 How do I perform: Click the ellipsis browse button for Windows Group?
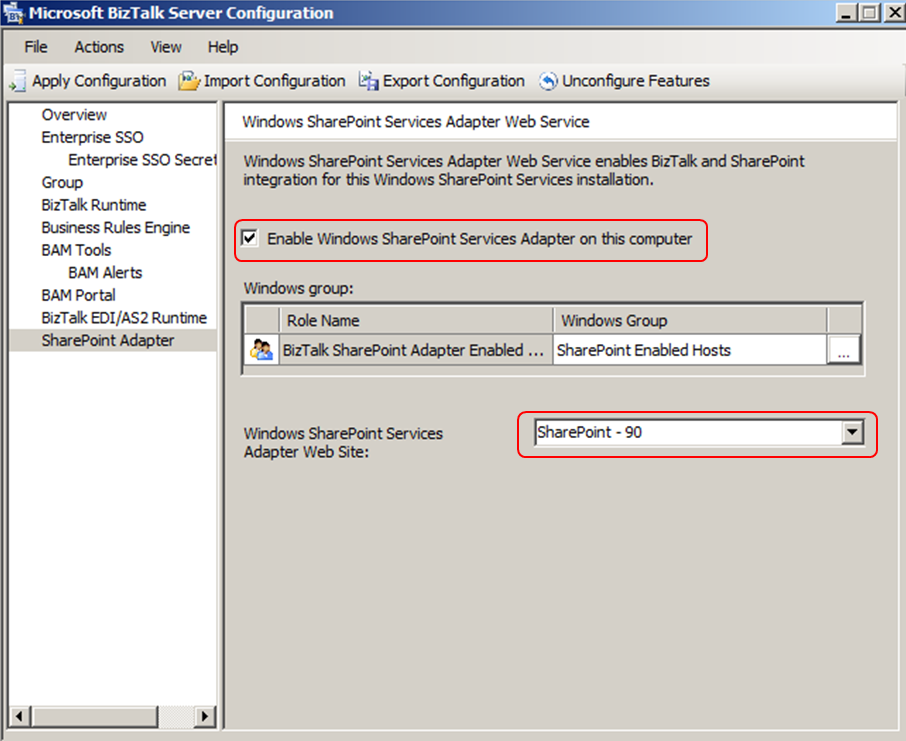(x=843, y=350)
